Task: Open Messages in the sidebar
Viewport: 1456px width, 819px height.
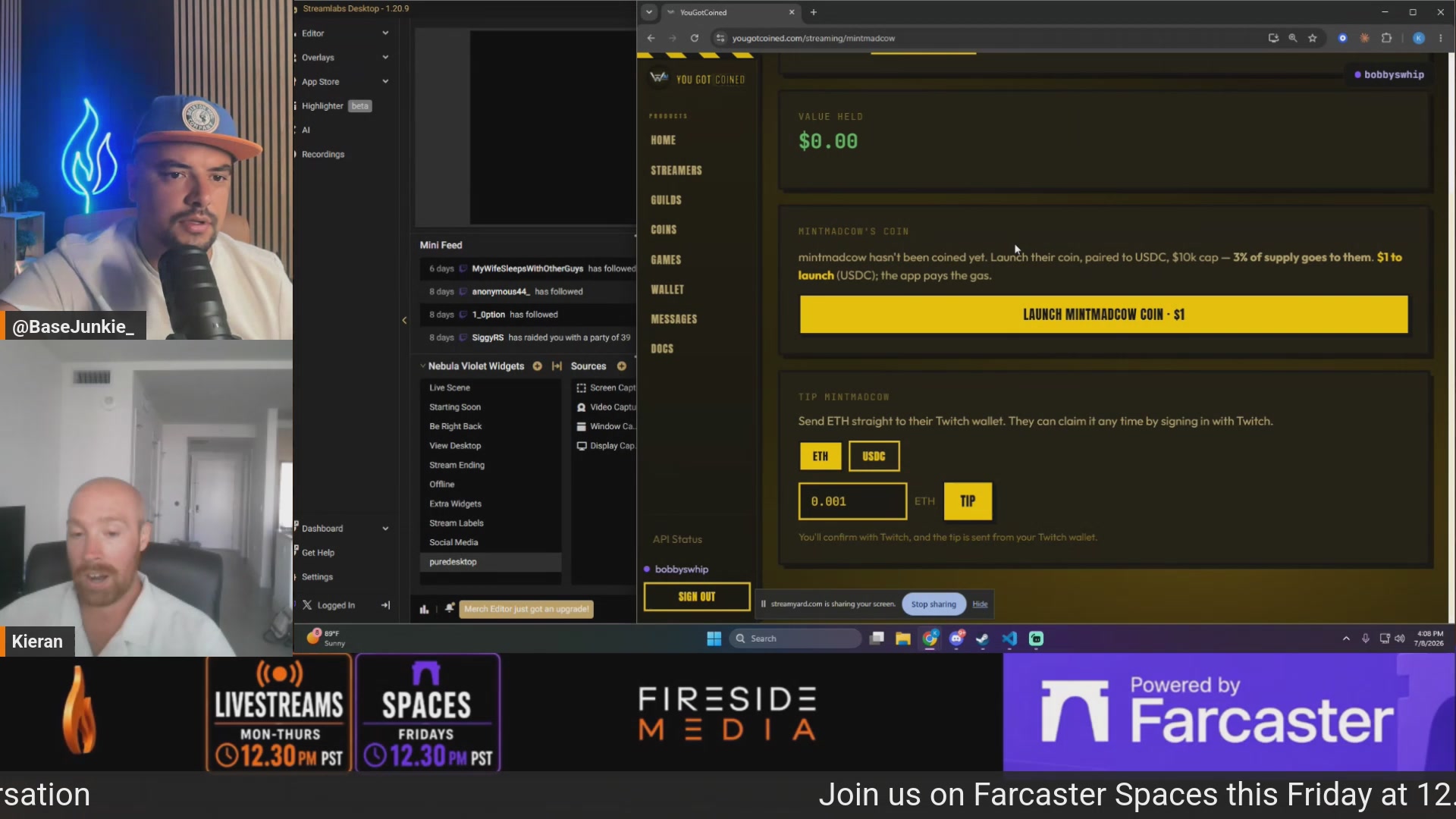Action: pos(674,319)
